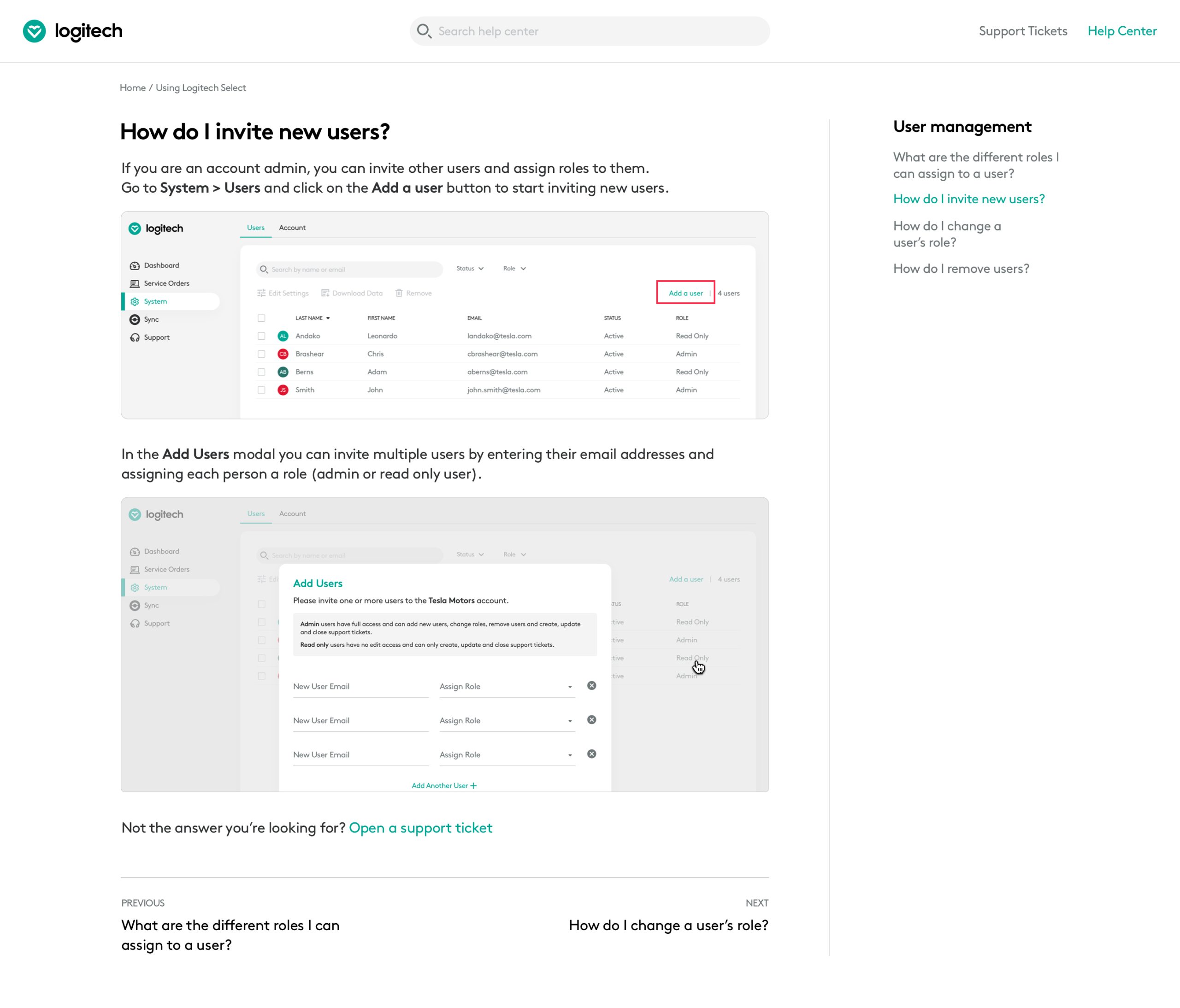Go to next article How do I change a user's role?
This screenshot has width=1180, height=1008.
point(669,925)
